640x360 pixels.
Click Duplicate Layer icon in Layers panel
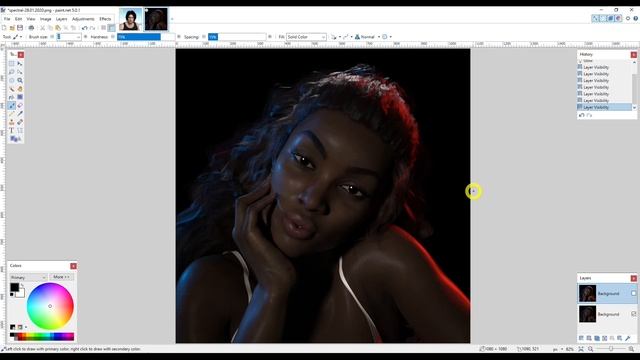coord(597,338)
